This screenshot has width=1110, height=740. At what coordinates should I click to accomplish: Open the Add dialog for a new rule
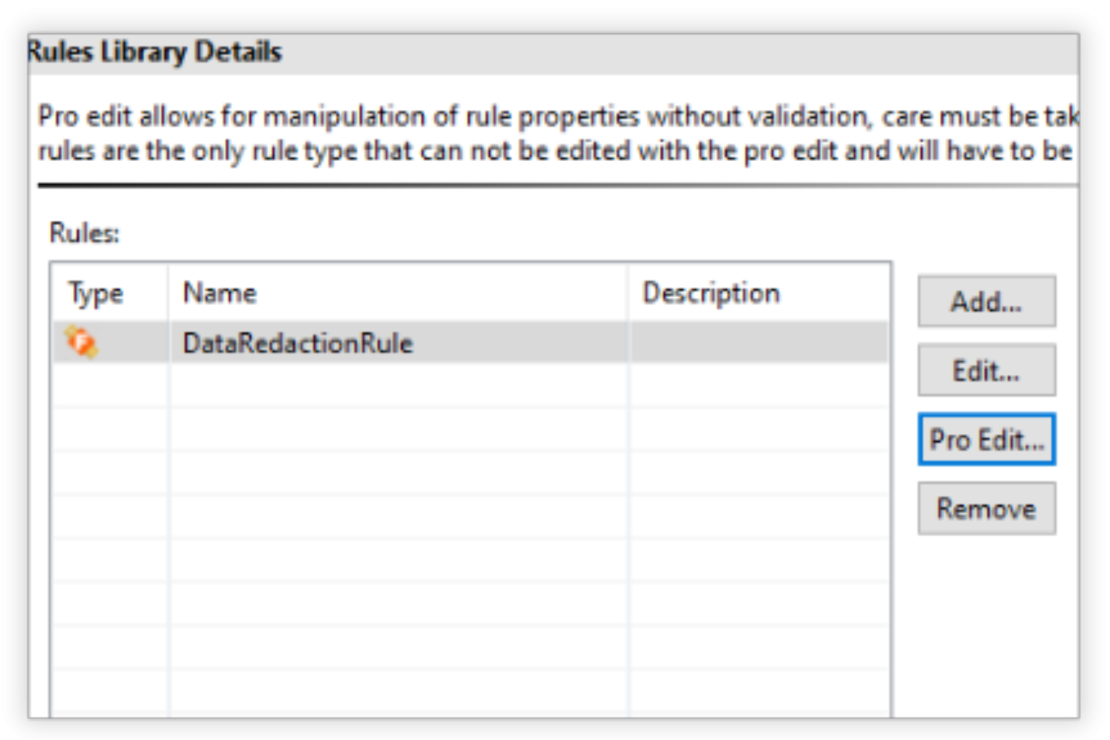tap(985, 301)
